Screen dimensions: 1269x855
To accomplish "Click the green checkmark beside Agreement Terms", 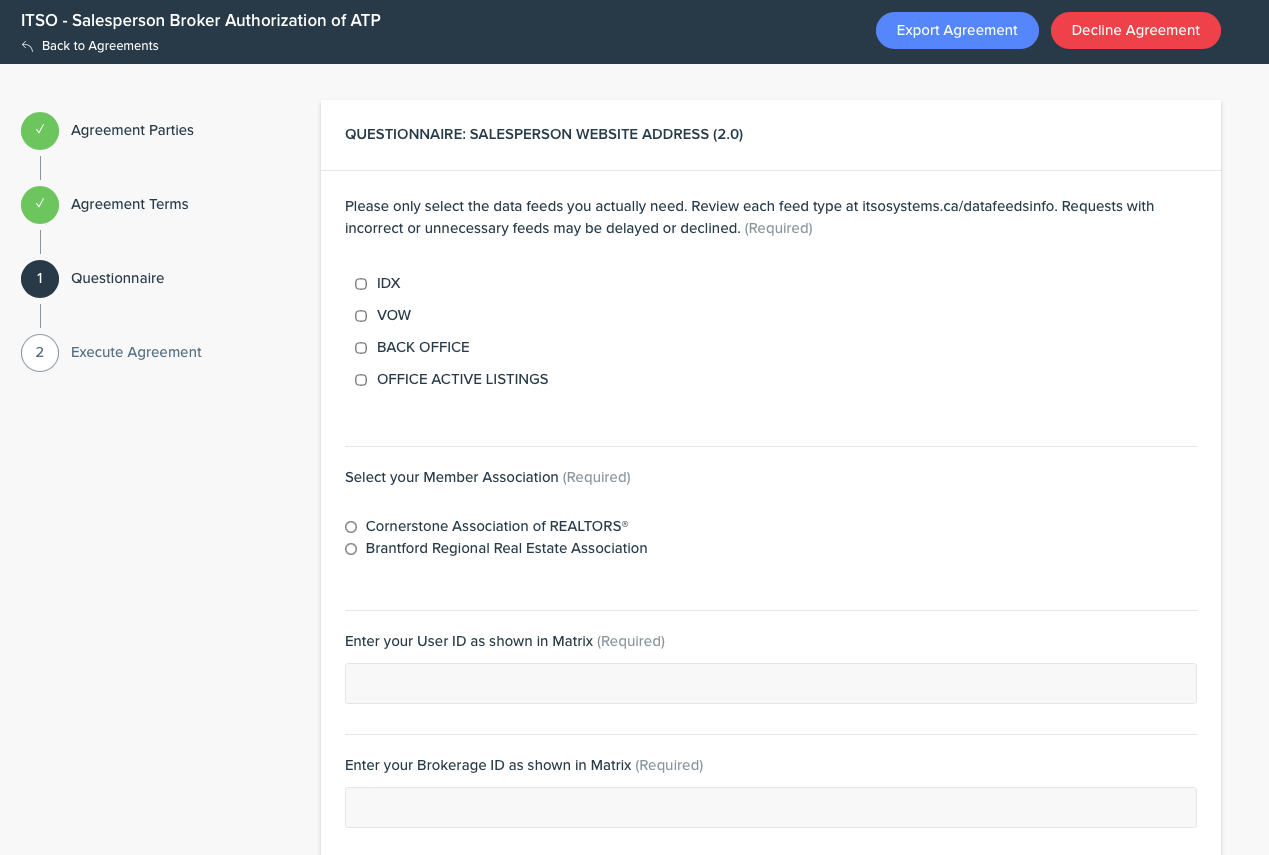I will [40, 205].
